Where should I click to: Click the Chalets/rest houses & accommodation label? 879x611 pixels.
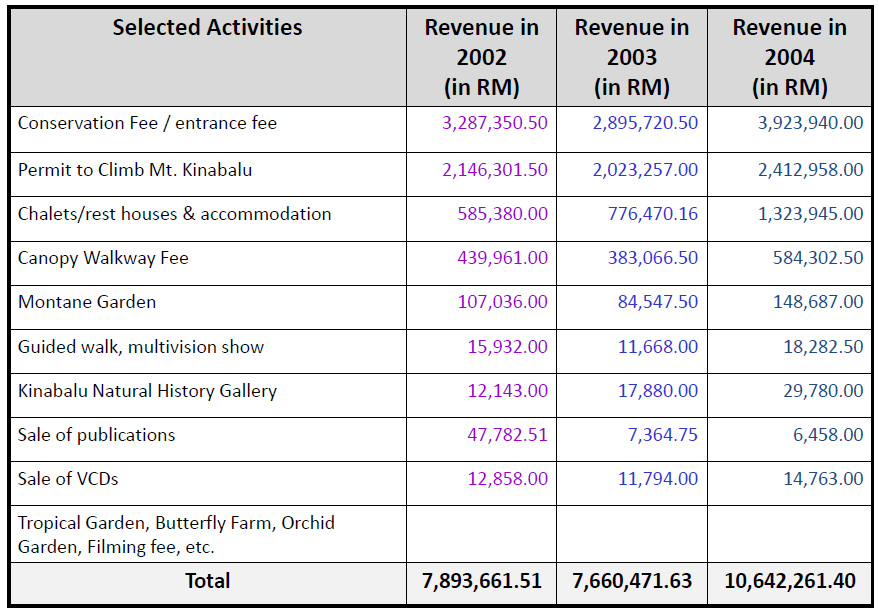(x=174, y=214)
